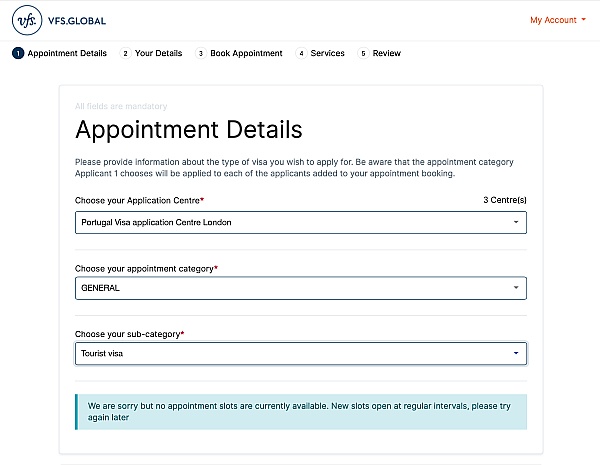Click the arrow in Application Centre field

516,222
